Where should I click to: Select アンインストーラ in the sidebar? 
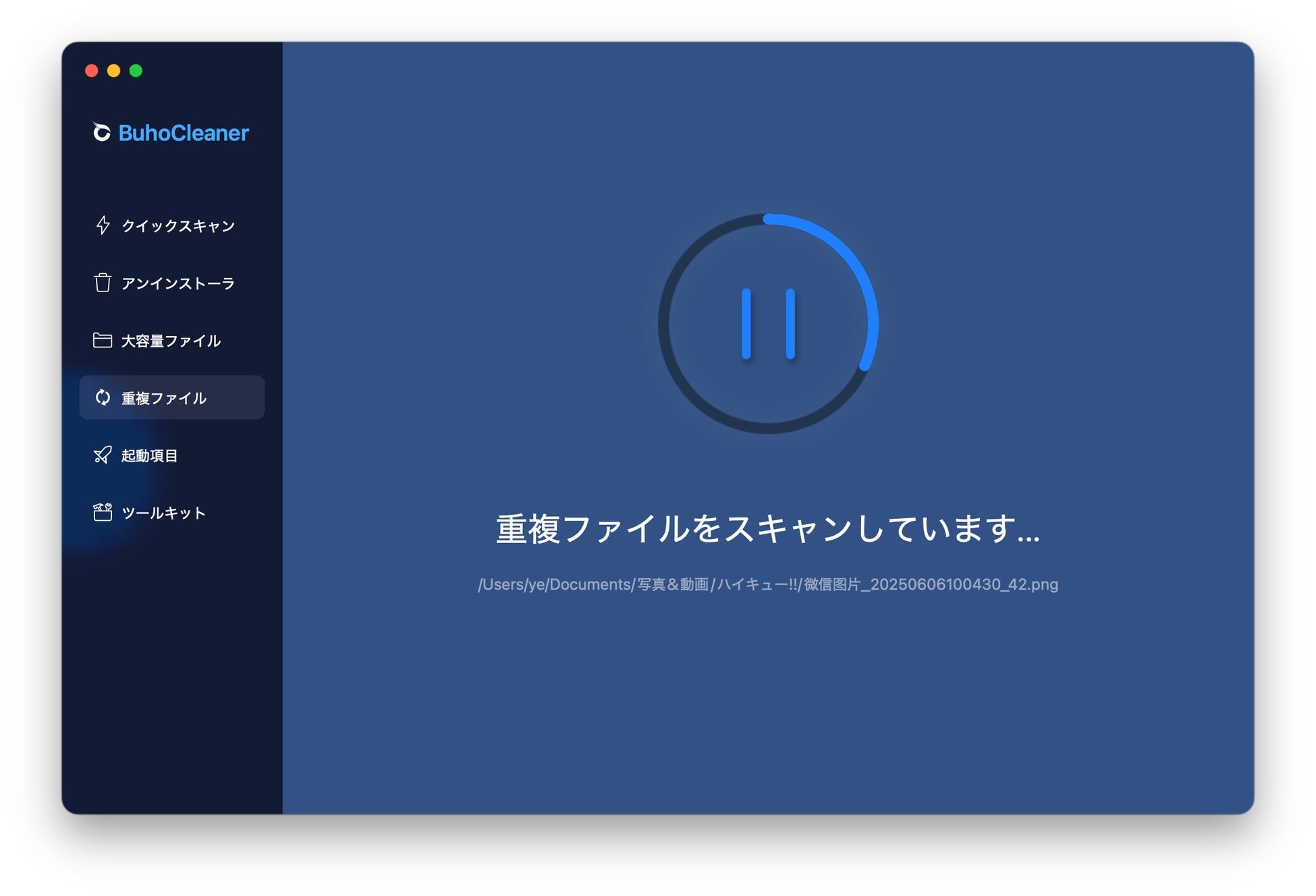click(178, 283)
